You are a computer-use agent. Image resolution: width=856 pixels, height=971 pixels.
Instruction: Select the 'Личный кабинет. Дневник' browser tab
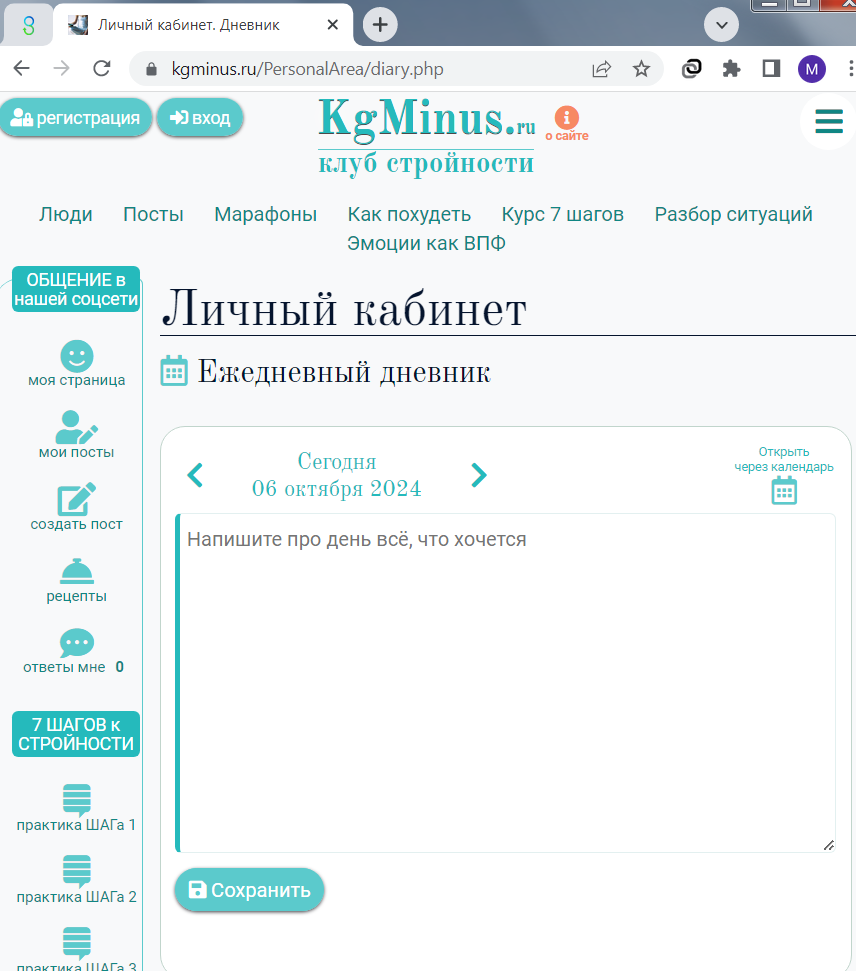click(x=203, y=25)
